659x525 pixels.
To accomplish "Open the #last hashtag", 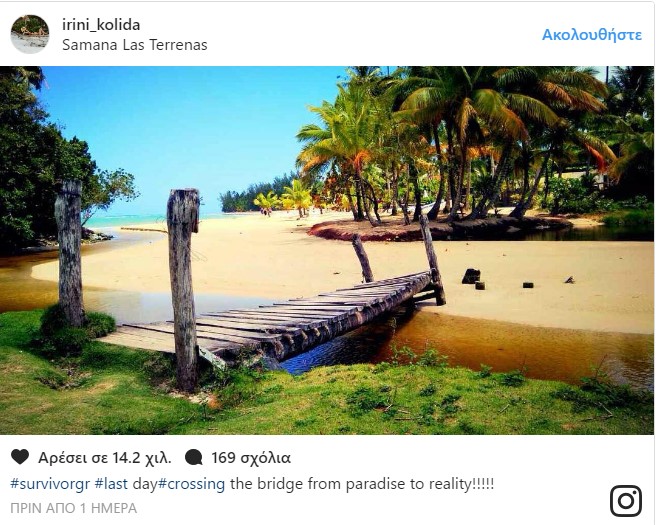I will click(x=111, y=484).
